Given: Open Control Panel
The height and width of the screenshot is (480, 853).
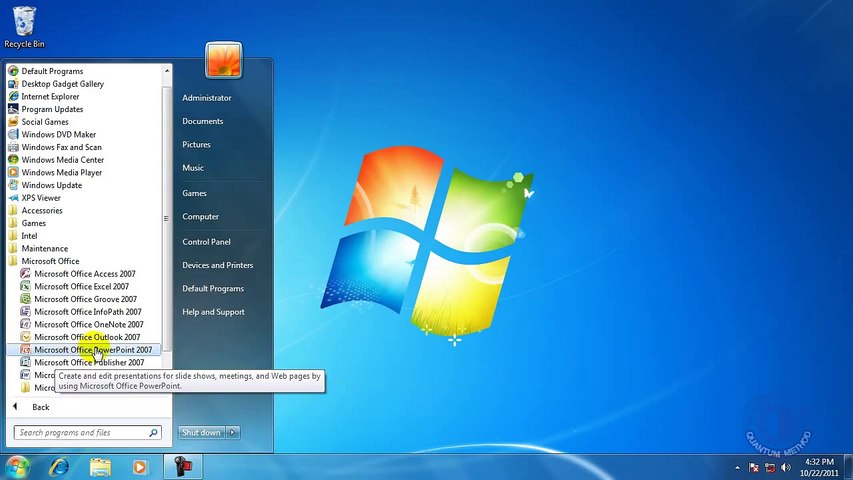Looking at the screenshot, I should (x=206, y=242).
